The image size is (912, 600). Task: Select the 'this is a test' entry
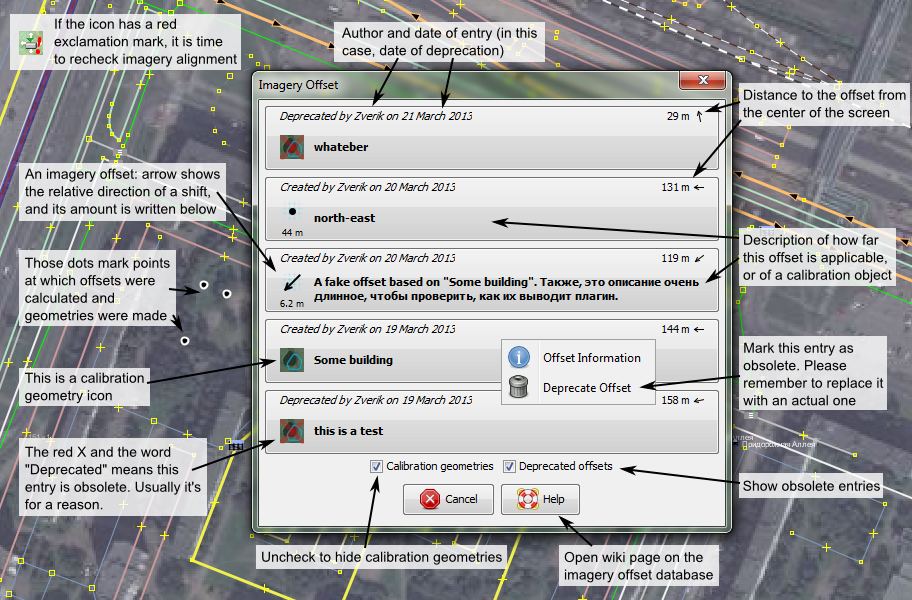click(348, 431)
